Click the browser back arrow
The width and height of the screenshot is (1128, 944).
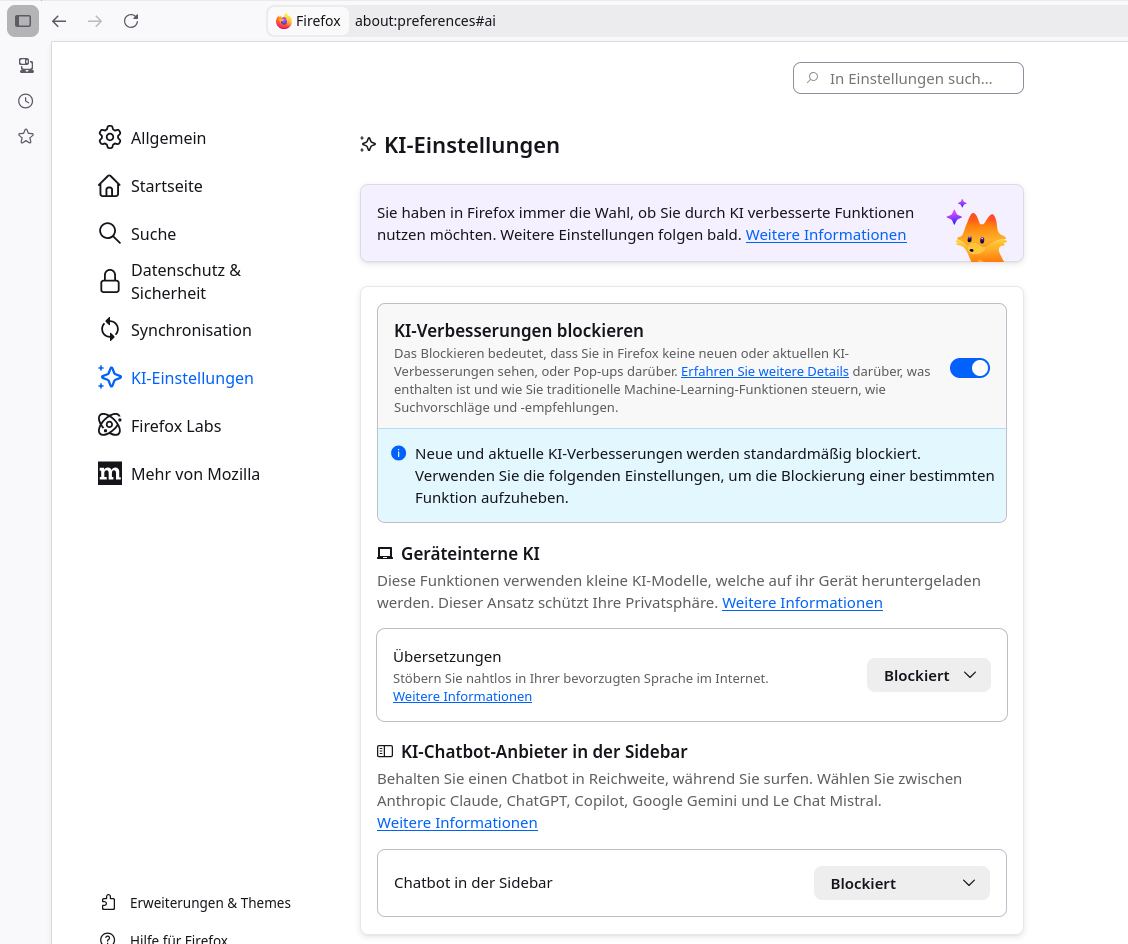(59, 21)
